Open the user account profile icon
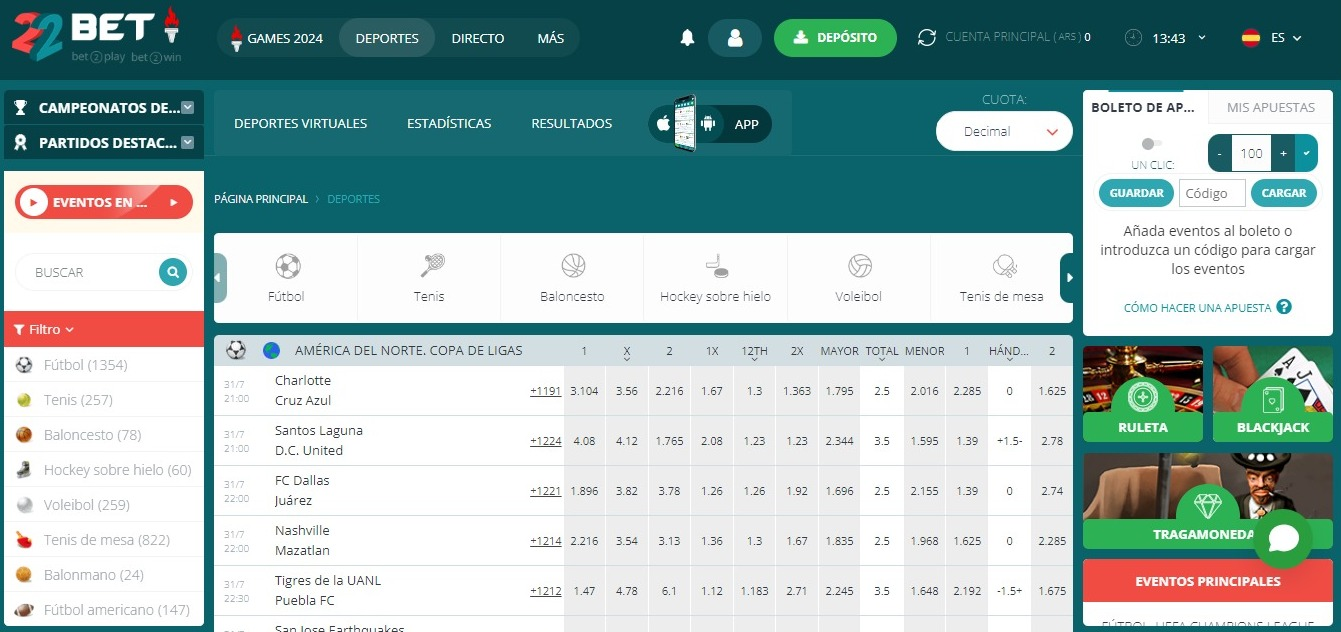The height and width of the screenshot is (632, 1341). 735,38
